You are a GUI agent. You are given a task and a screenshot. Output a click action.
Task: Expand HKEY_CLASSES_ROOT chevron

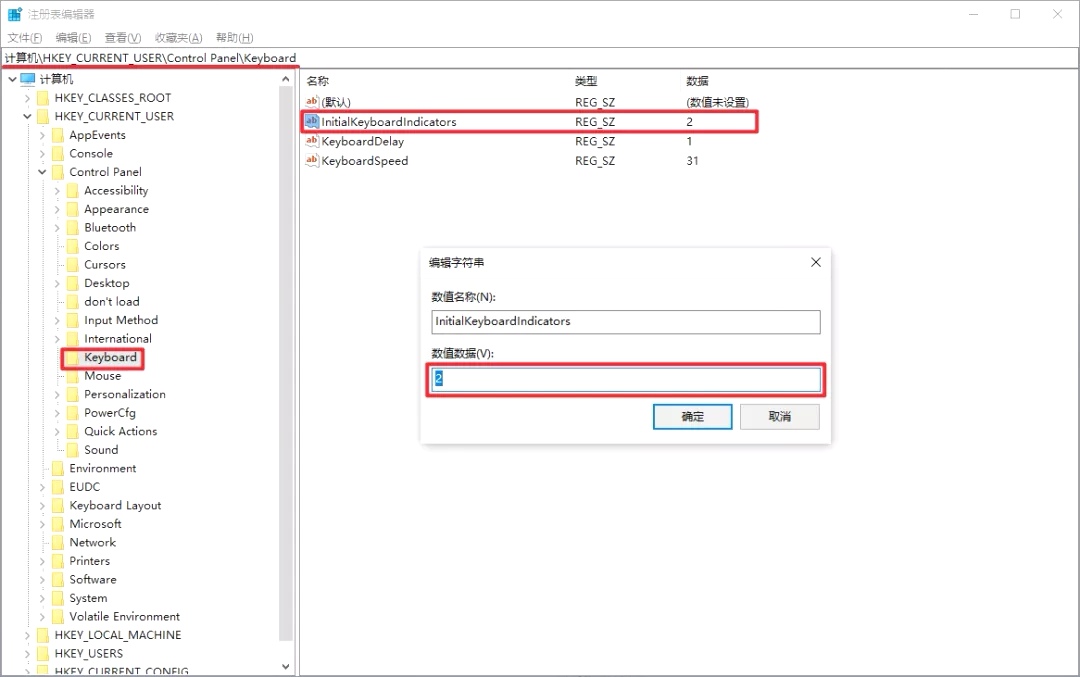27,98
